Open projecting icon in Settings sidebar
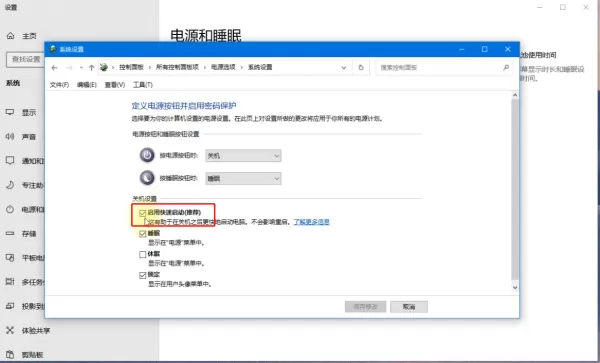The height and width of the screenshot is (363, 600). point(10,306)
